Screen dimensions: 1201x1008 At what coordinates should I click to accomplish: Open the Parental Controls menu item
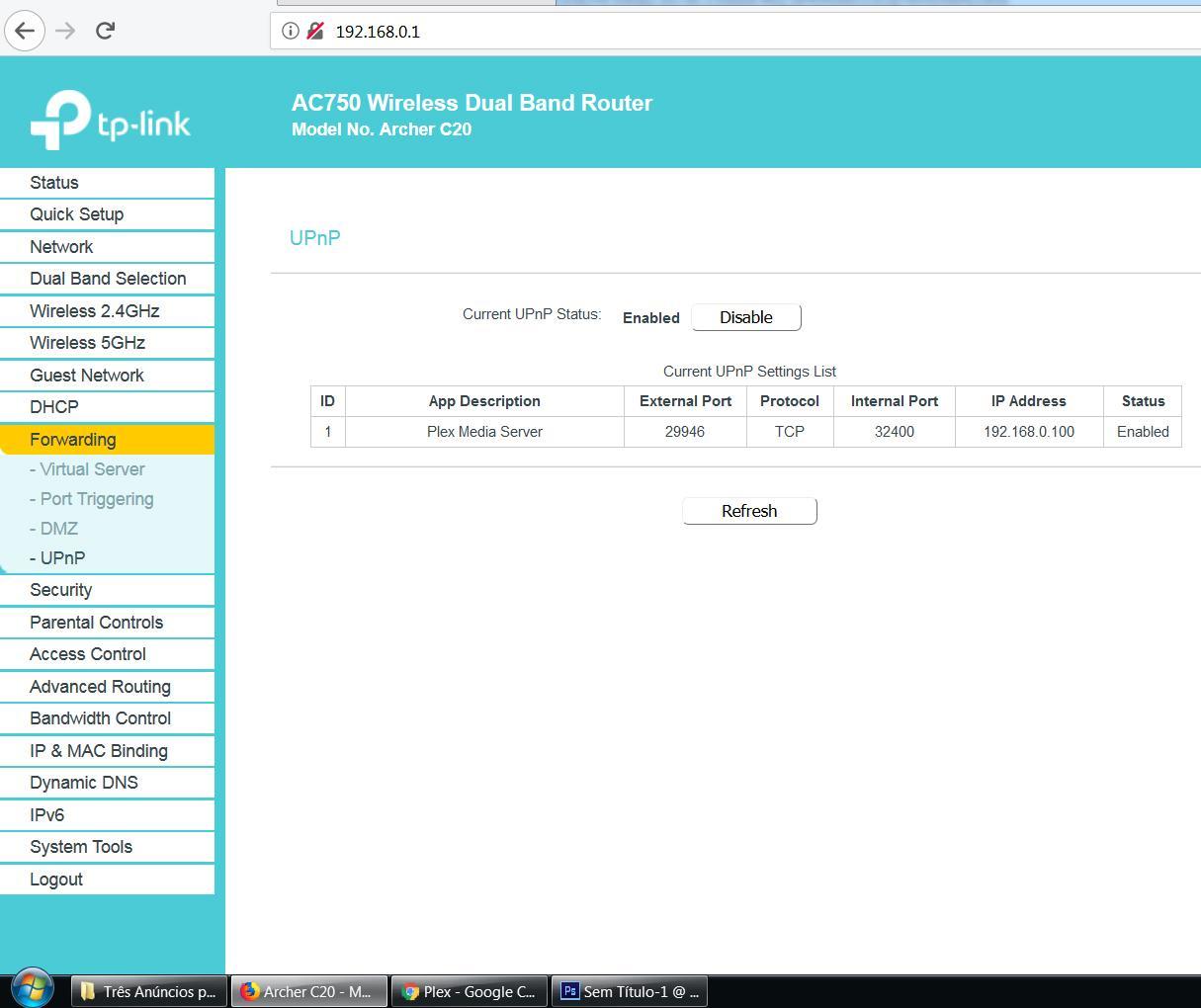click(x=107, y=623)
